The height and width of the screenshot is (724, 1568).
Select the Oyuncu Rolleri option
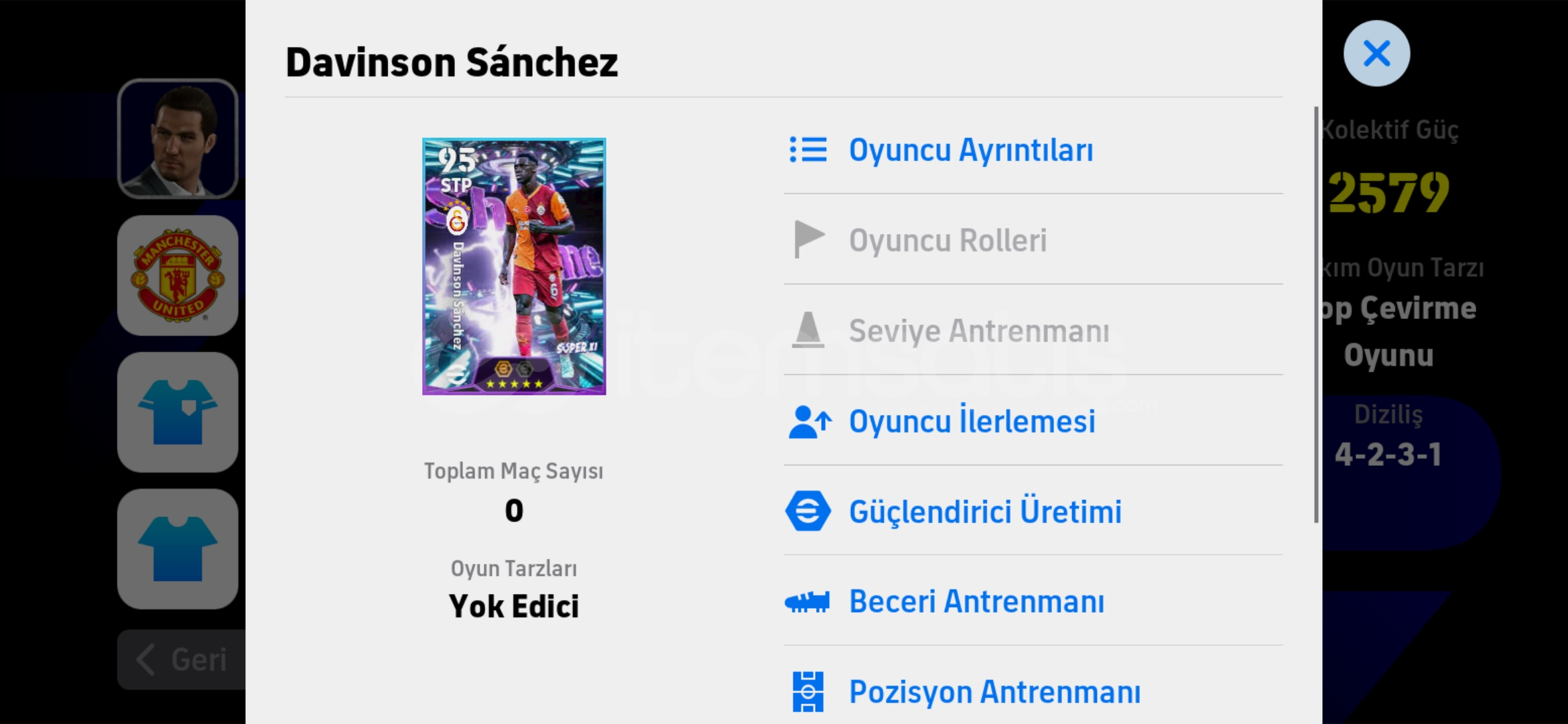point(948,241)
